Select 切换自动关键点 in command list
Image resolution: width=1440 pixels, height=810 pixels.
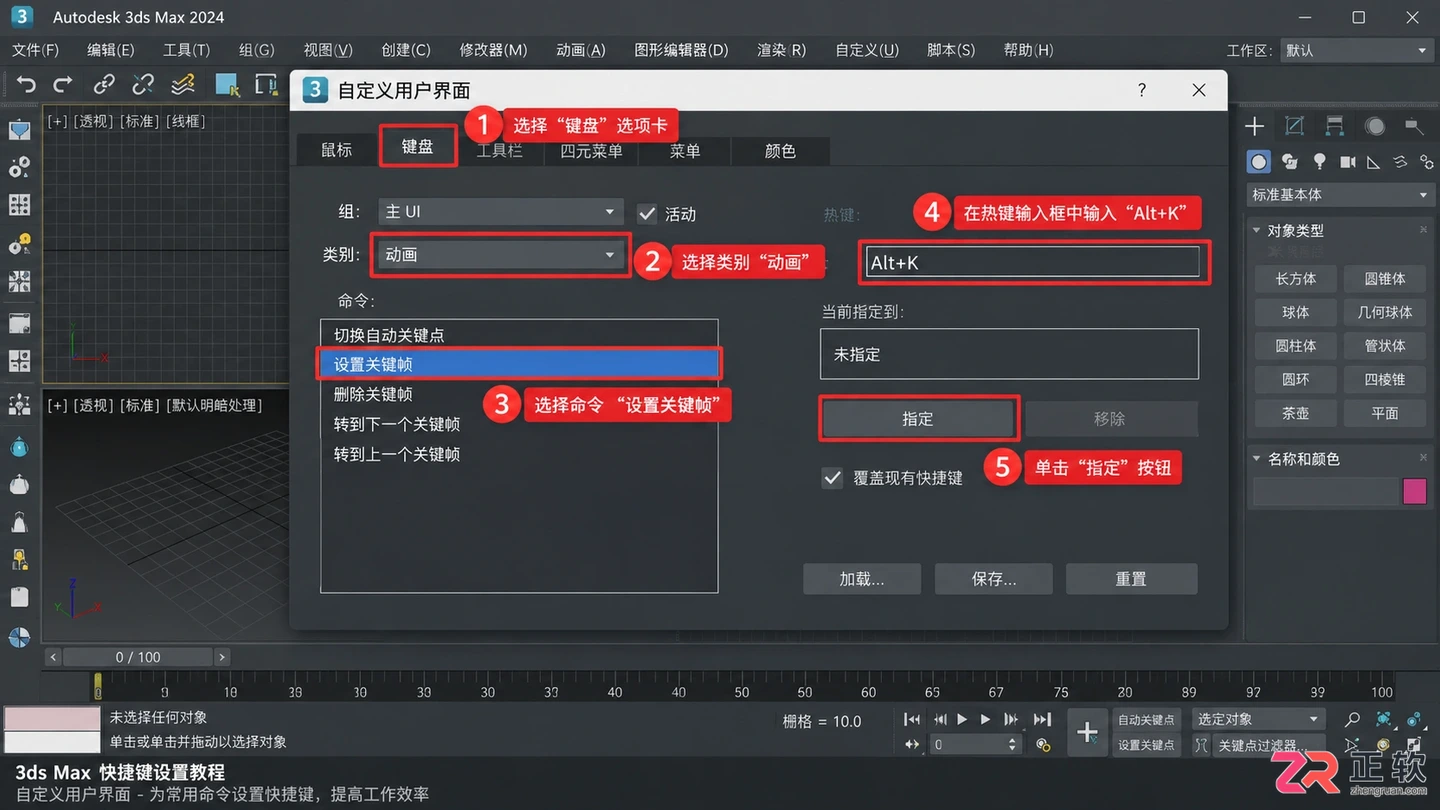pyautogui.click(x=519, y=335)
